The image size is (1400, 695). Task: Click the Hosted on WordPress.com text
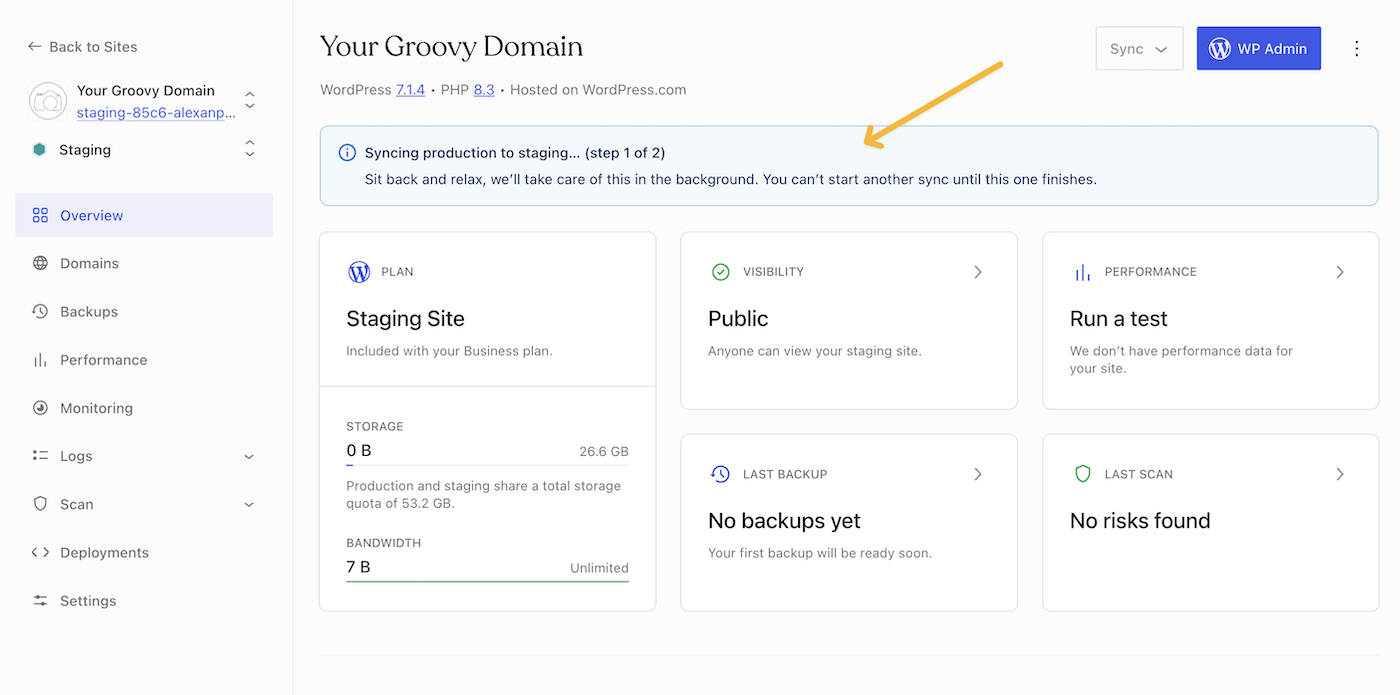click(598, 90)
